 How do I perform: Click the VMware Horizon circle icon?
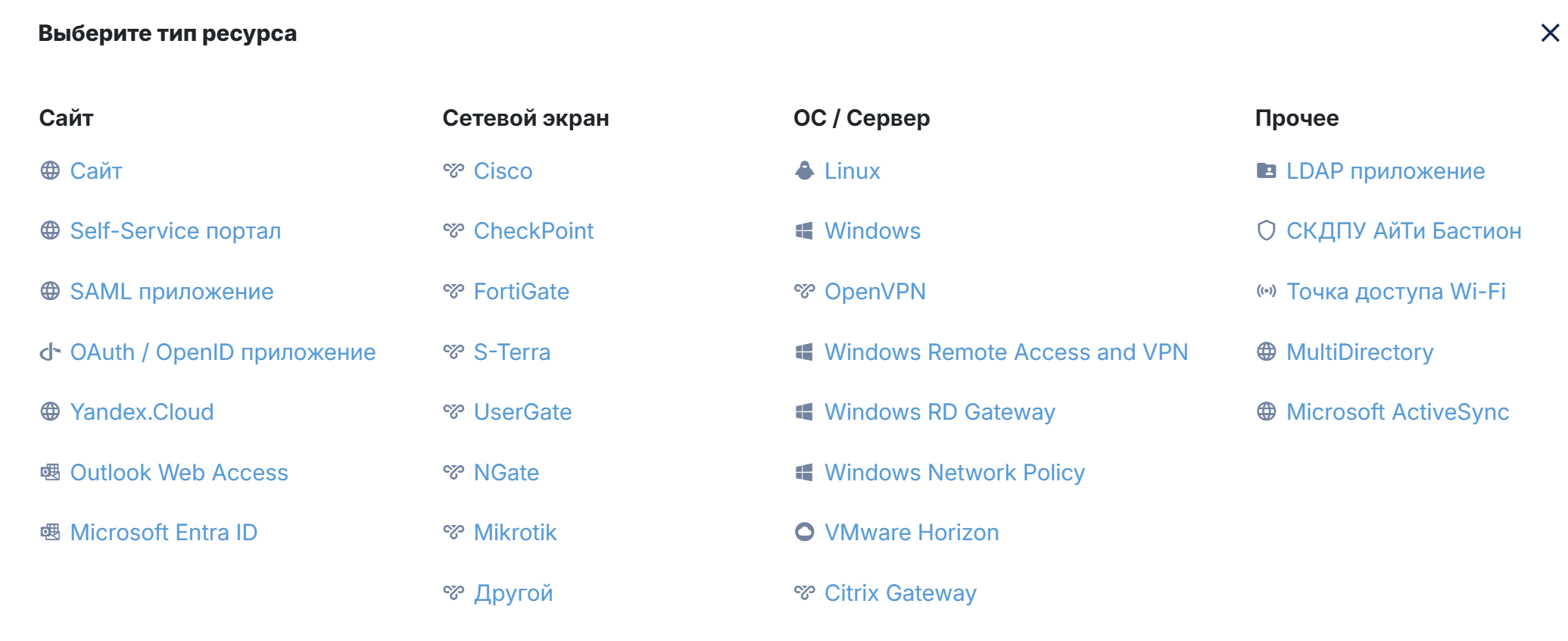pos(804,532)
